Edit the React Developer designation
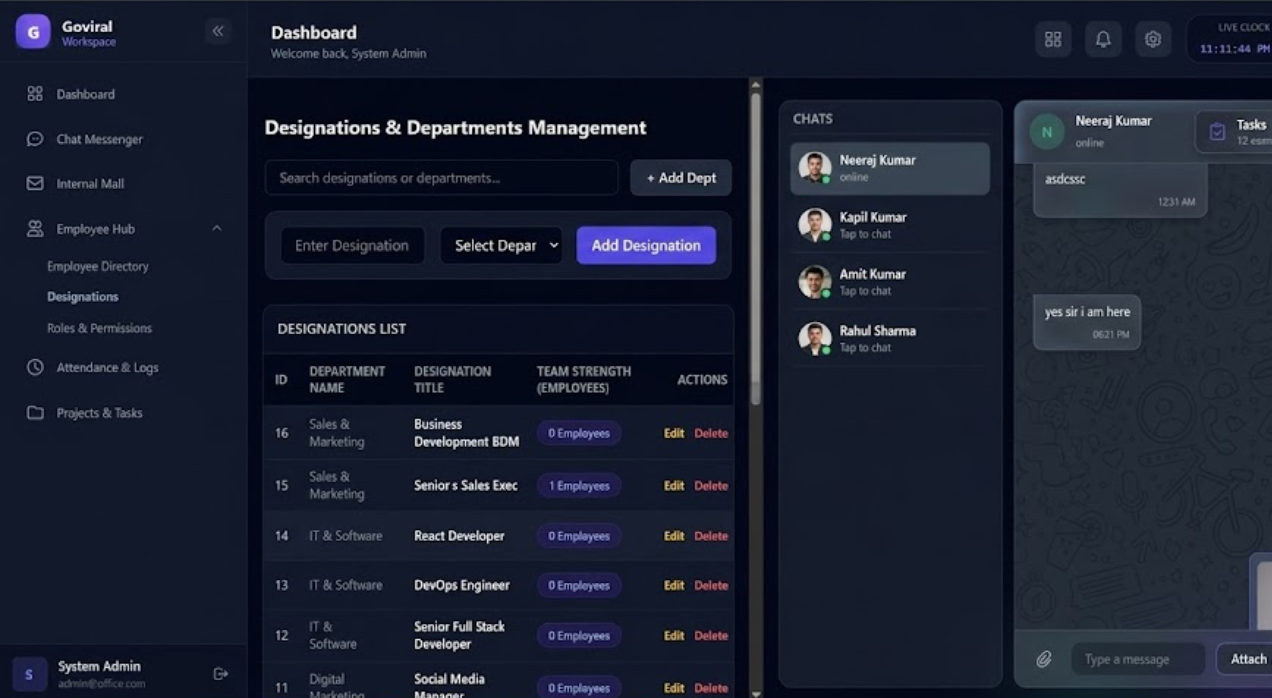1272x698 pixels. point(674,536)
